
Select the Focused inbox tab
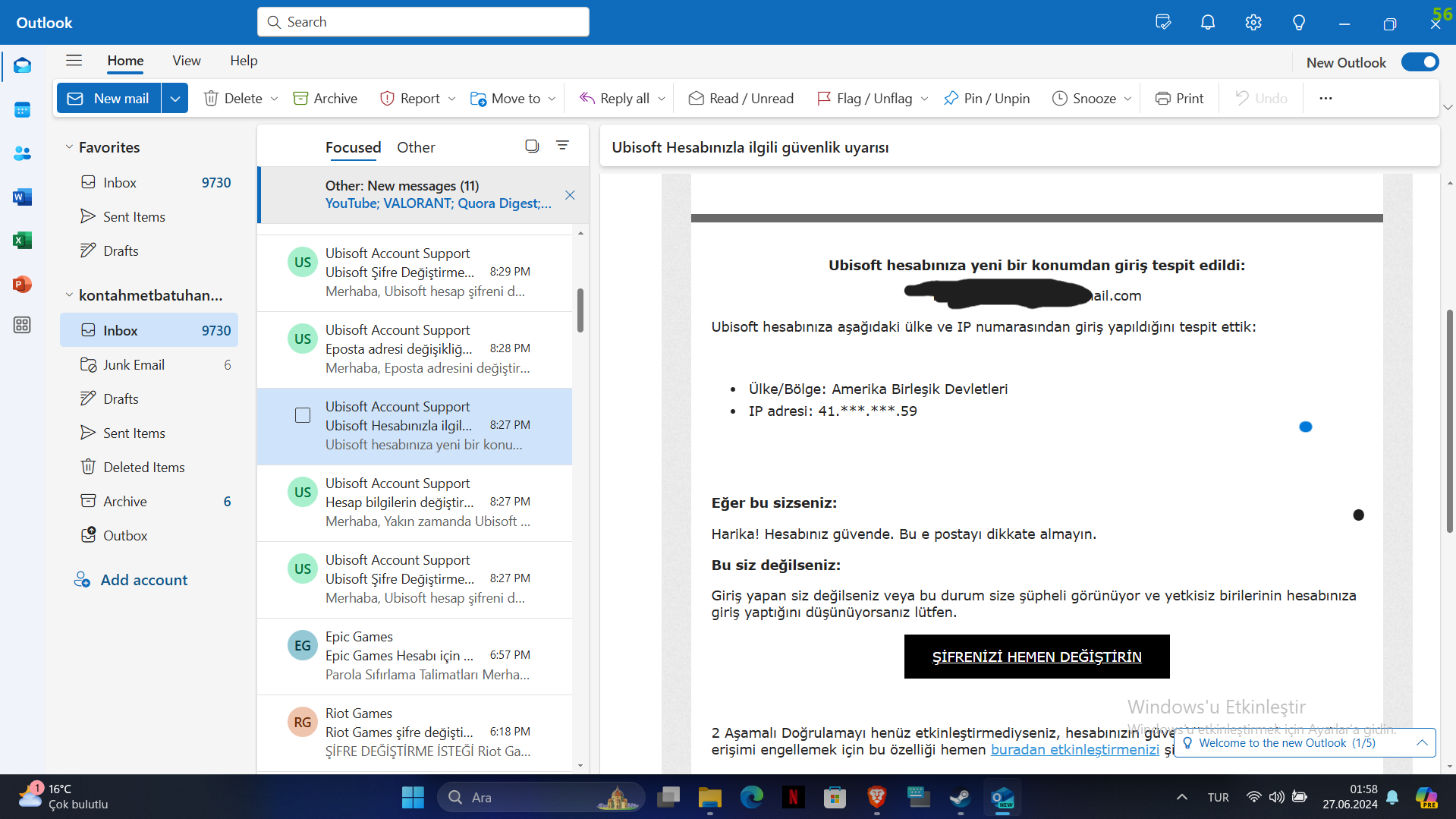(353, 147)
